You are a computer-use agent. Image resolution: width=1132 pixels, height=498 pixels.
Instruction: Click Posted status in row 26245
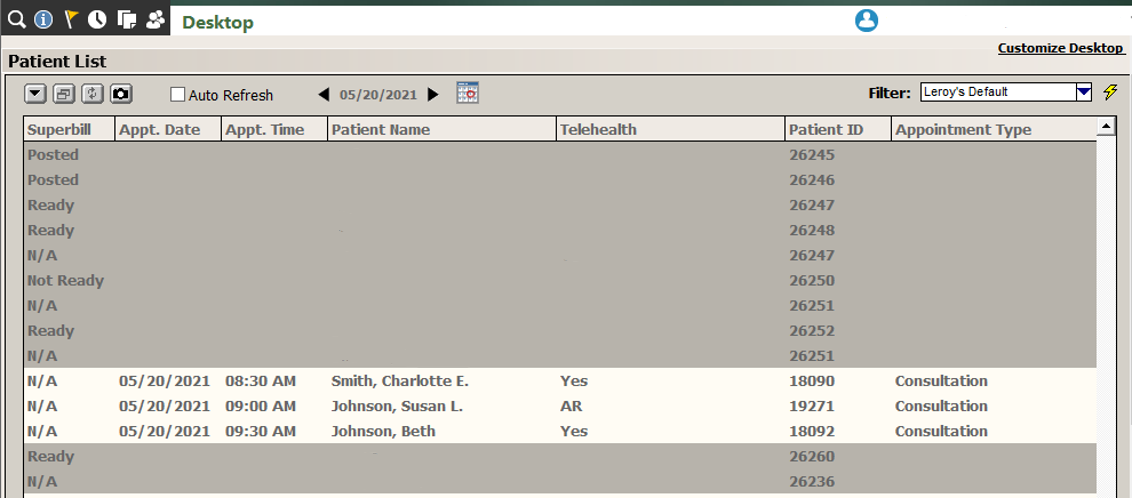tap(53, 154)
